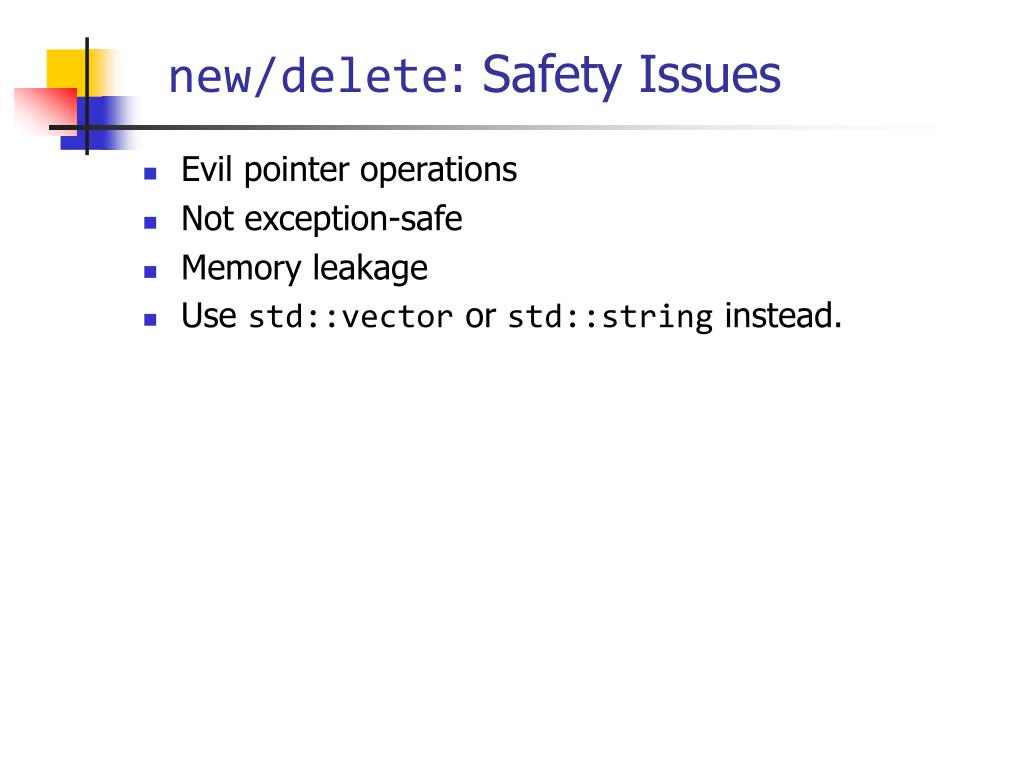The width and height of the screenshot is (1024, 768).
Task: Select the bullet before Use std::vector
Action: click(x=150, y=319)
